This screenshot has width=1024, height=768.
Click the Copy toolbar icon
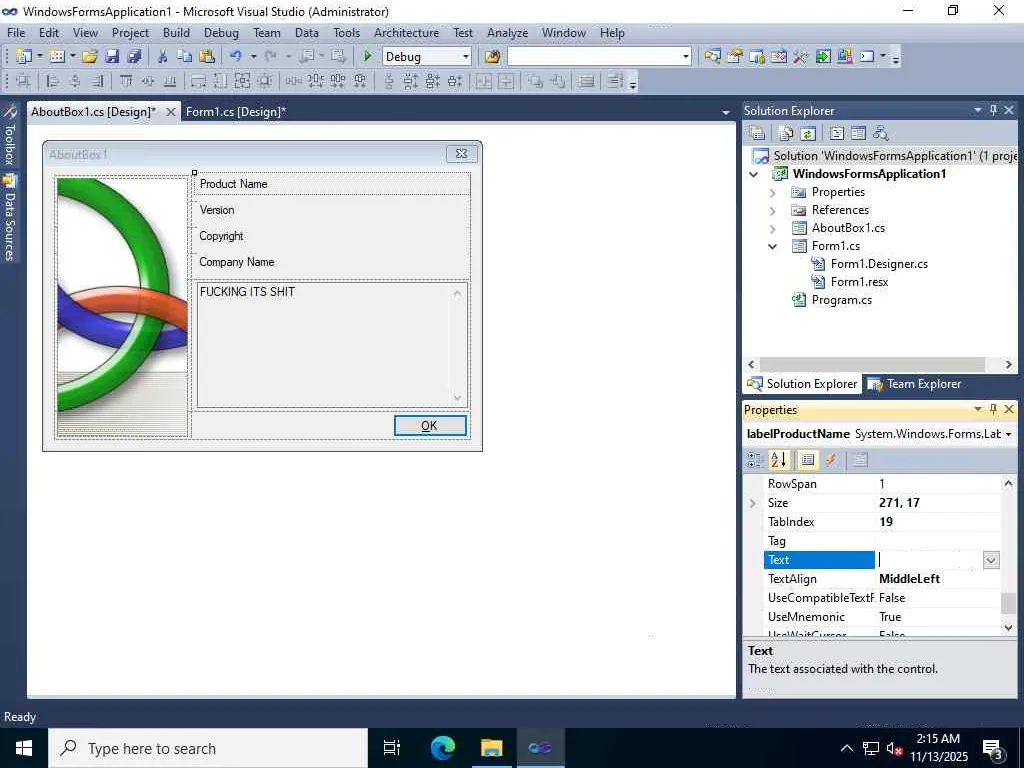pos(185,57)
